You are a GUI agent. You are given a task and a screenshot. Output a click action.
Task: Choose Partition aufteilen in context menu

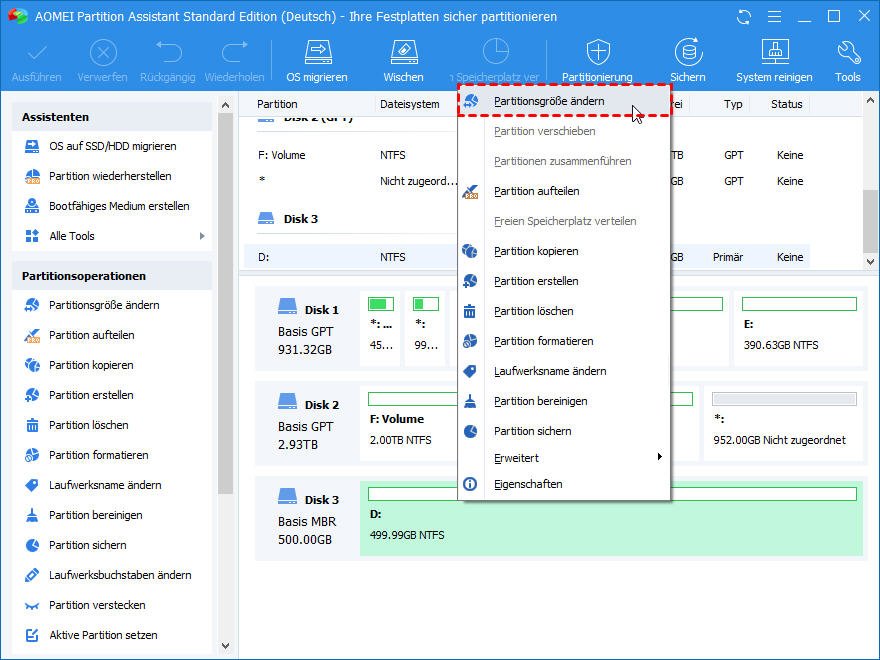tap(564, 191)
